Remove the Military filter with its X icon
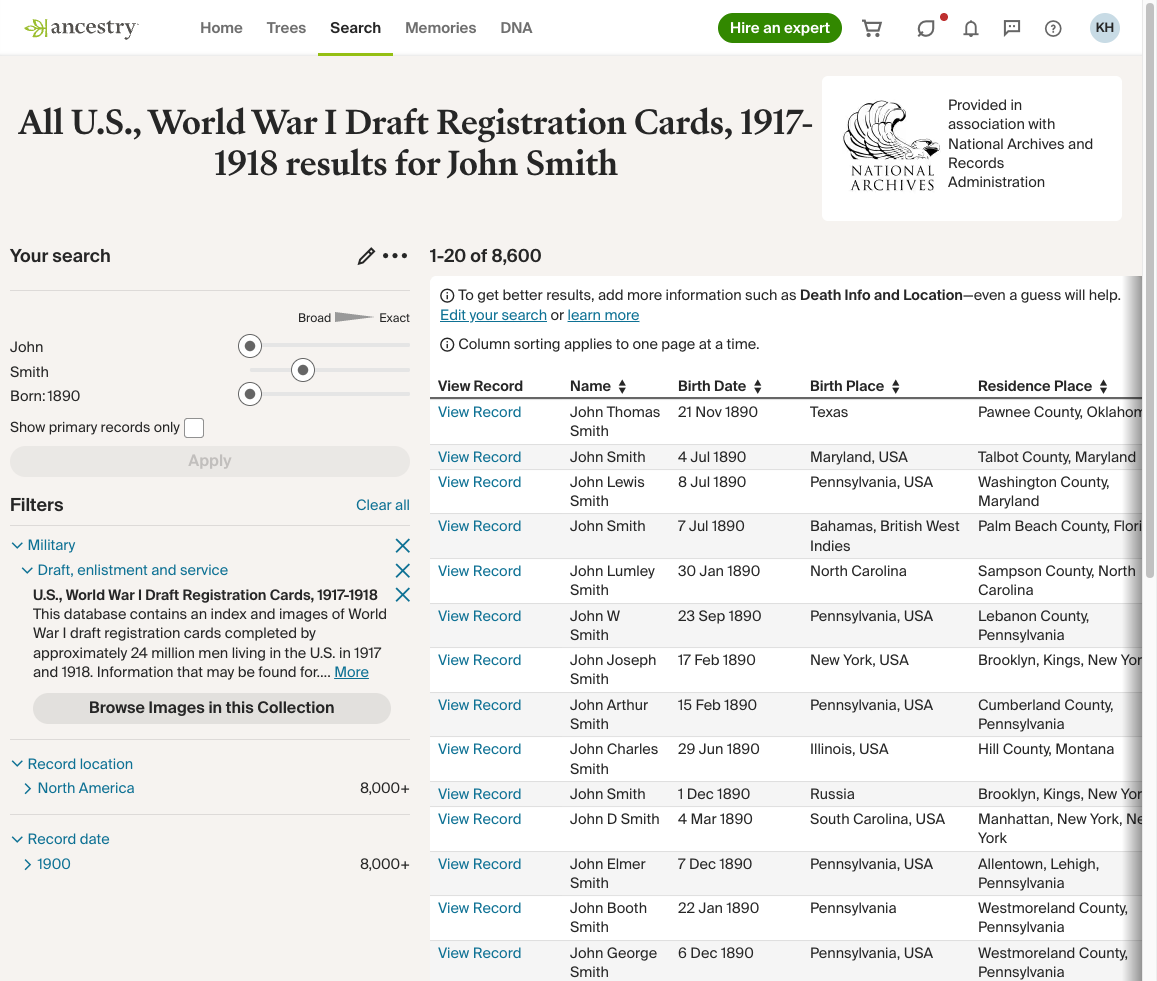1157x981 pixels. (x=402, y=545)
